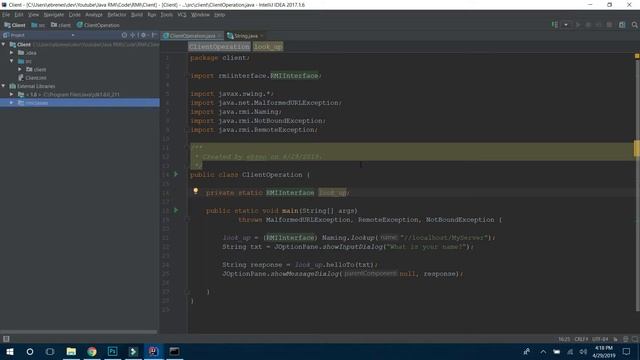The height and width of the screenshot is (360, 640).
Task: Open the Navigate menu
Action: point(53,15)
